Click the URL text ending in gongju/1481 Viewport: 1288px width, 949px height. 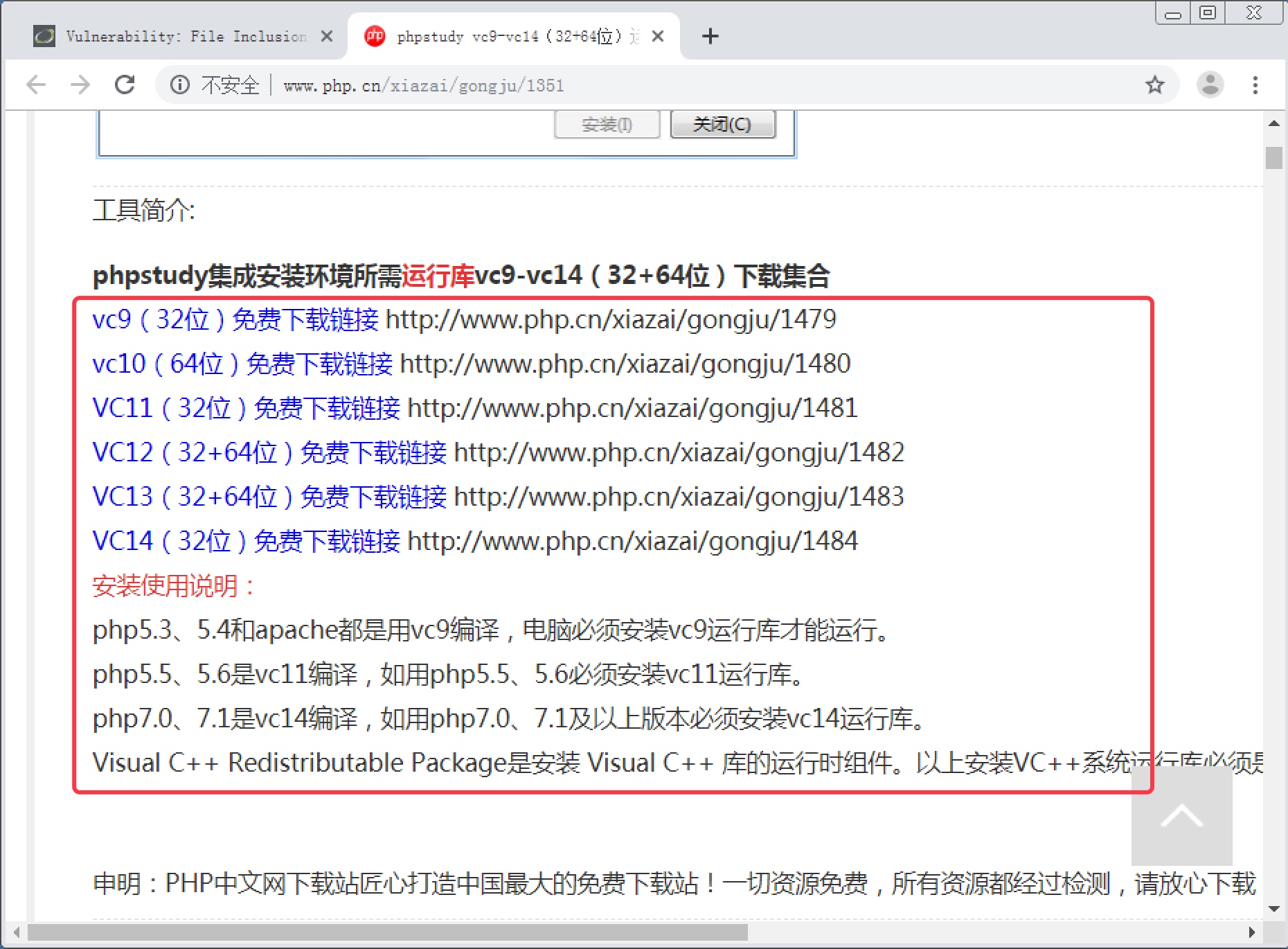pos(633,408)
